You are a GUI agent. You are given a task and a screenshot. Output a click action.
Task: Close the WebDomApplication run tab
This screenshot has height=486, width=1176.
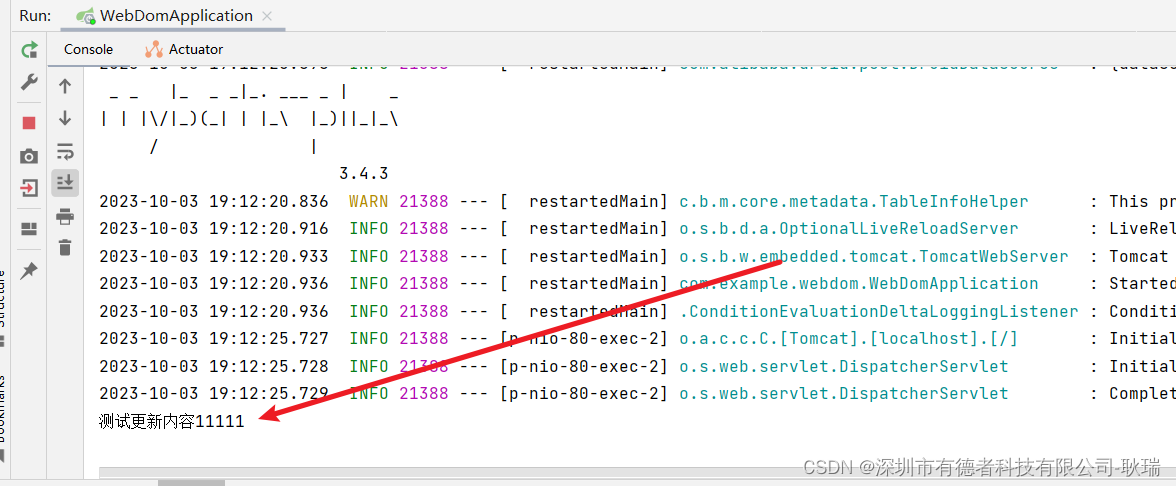click(268, 16)
